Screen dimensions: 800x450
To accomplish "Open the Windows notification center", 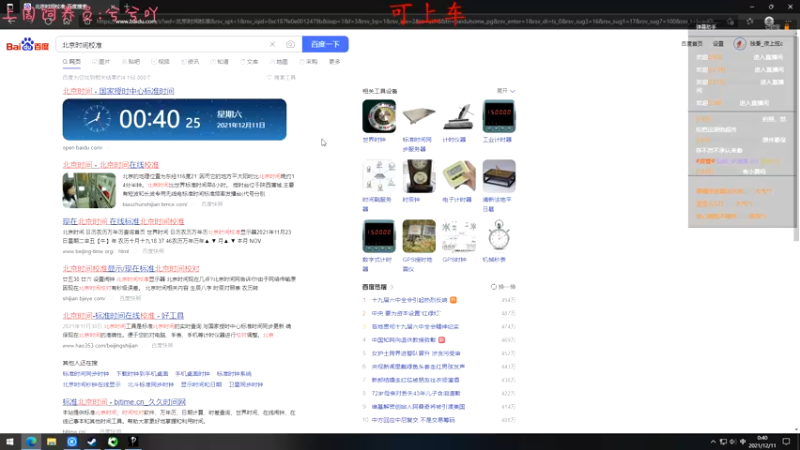I will 787,442.
